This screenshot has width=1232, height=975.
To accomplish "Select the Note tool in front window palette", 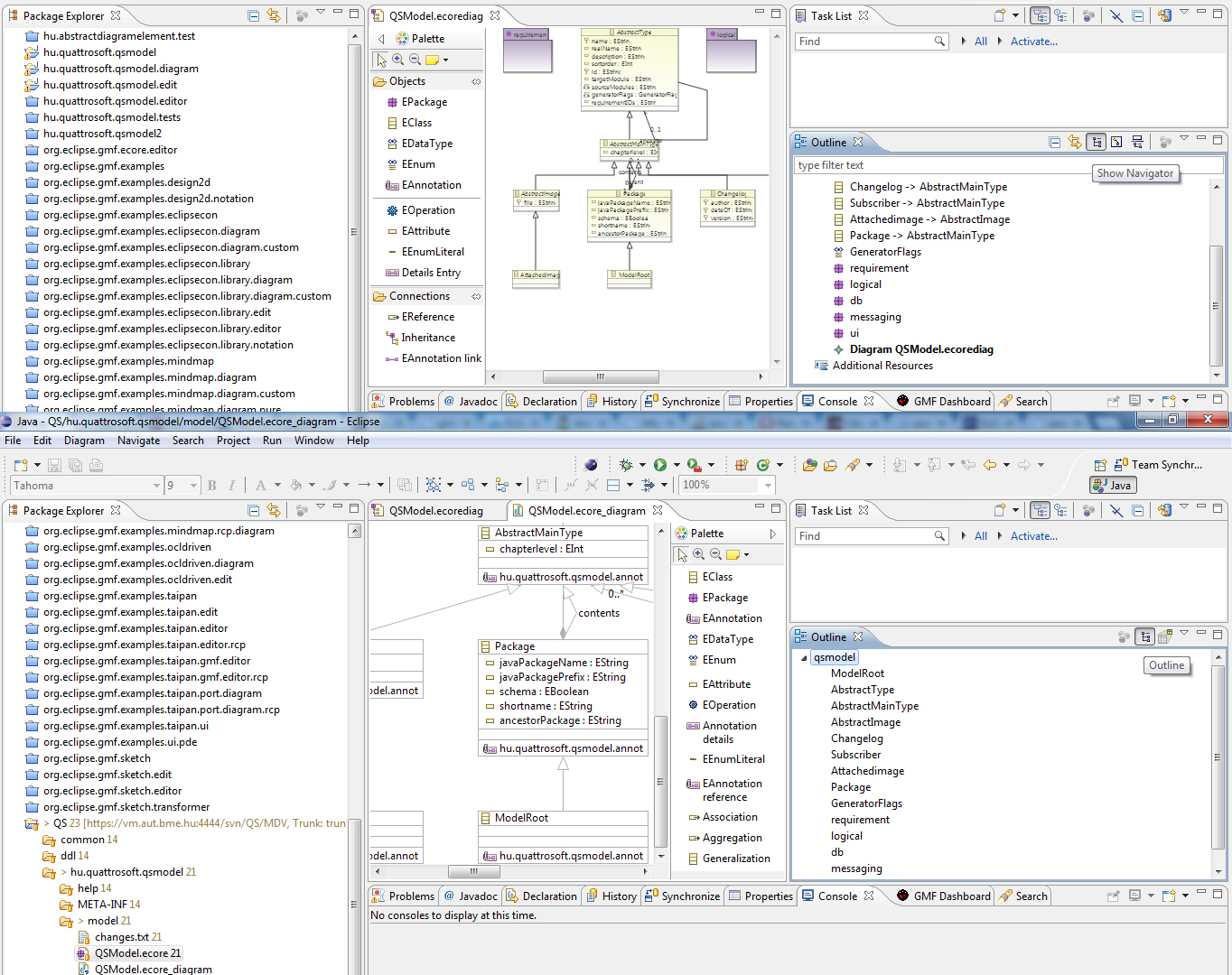I will (x=733, y=554).
